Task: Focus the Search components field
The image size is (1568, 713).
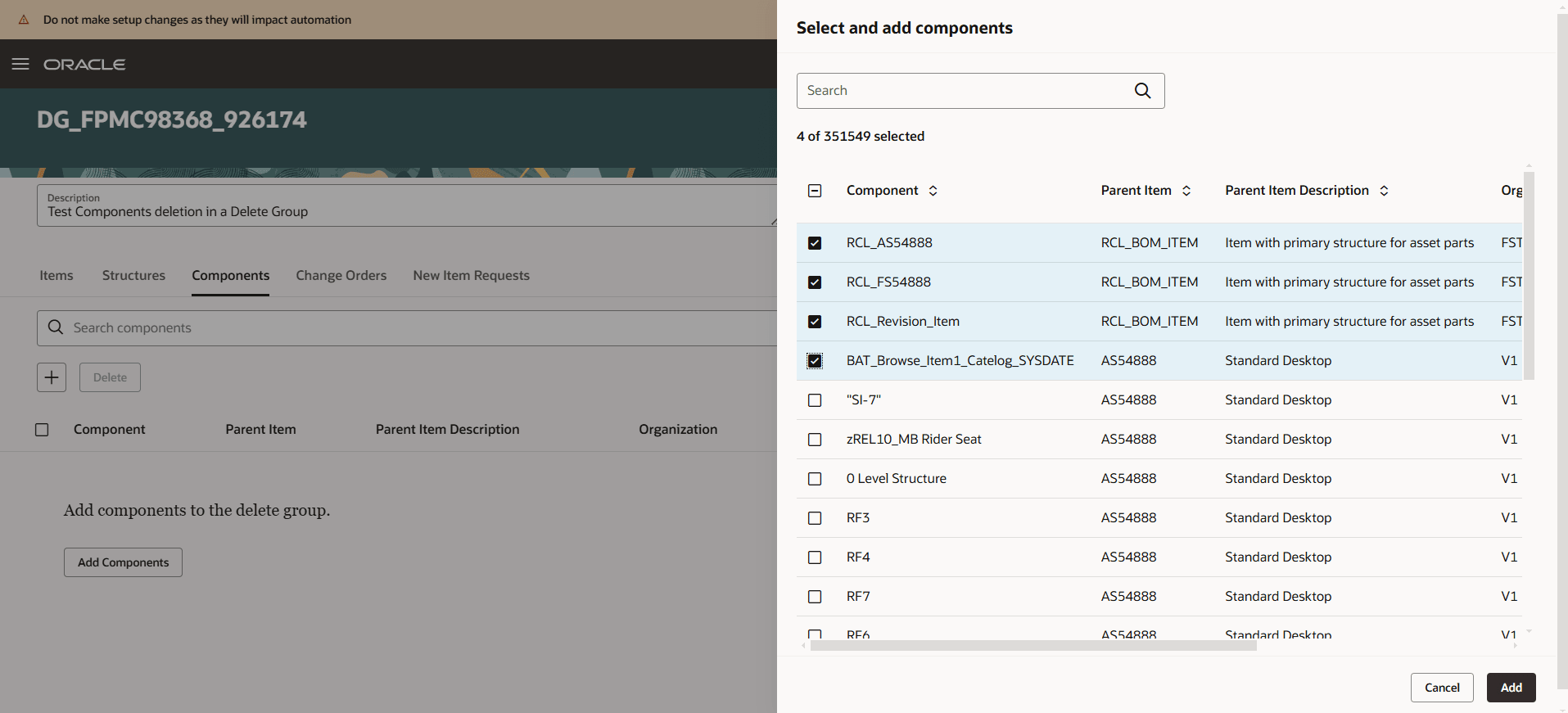Action: (407, 328)
